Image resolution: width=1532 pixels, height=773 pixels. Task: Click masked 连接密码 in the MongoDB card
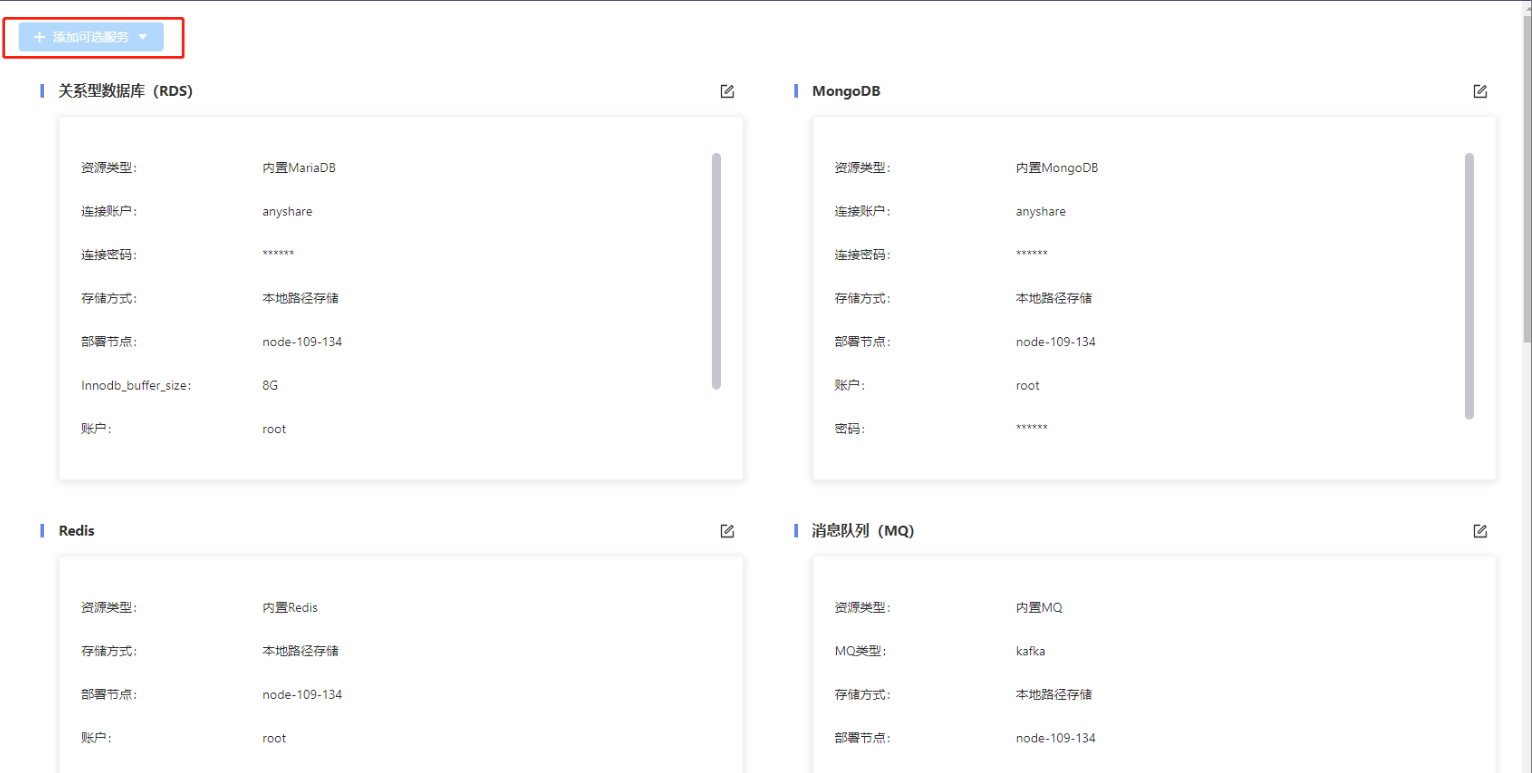point(1032,254)
